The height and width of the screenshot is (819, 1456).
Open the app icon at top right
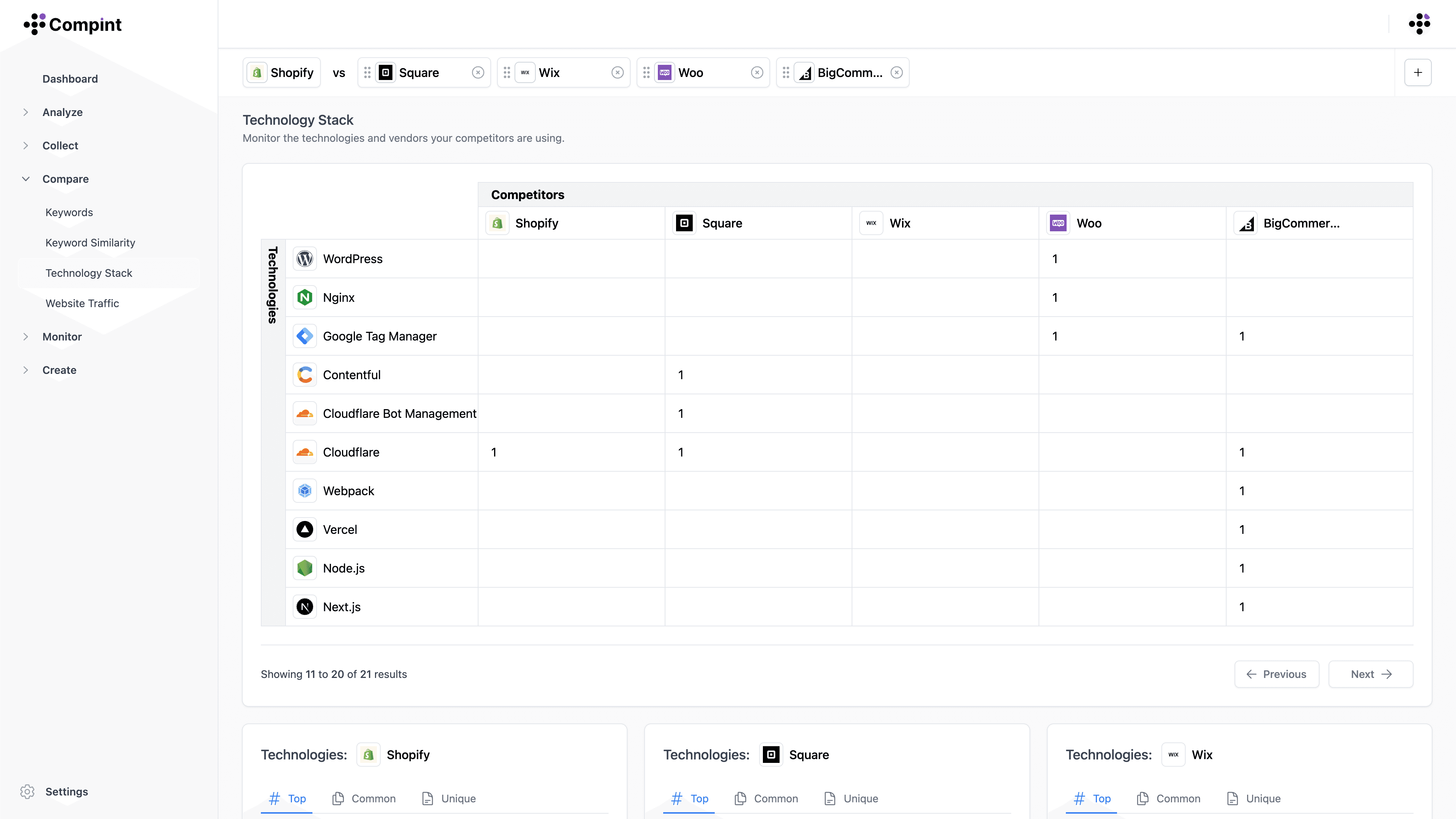tap(1419, 24)
